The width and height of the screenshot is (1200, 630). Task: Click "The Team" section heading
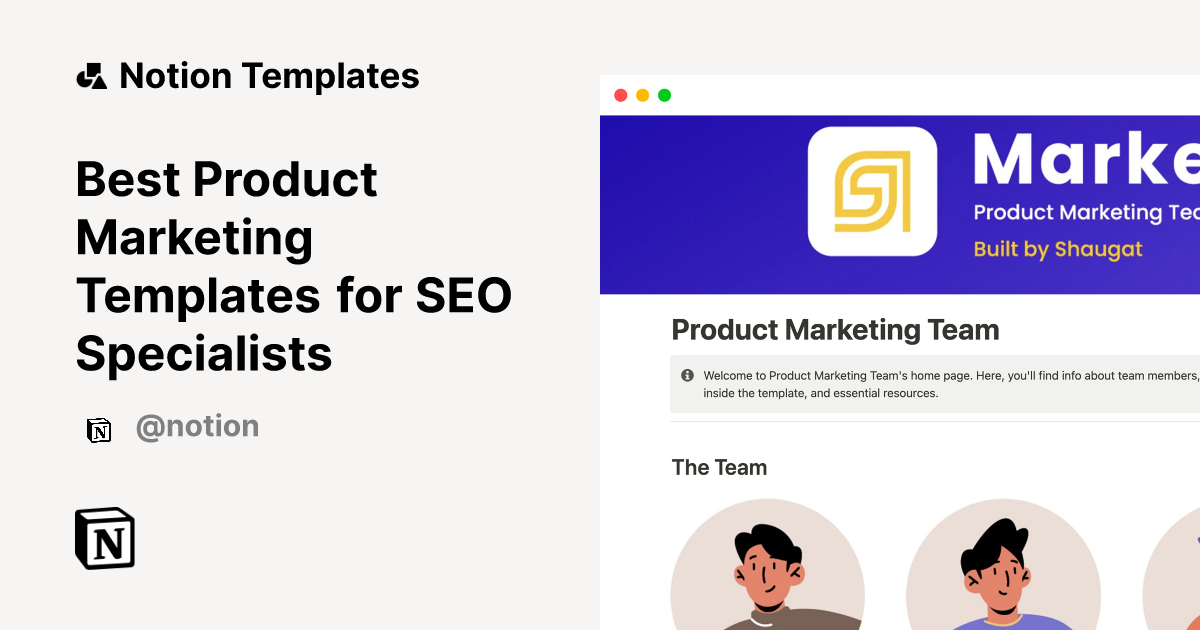(719, 467)
